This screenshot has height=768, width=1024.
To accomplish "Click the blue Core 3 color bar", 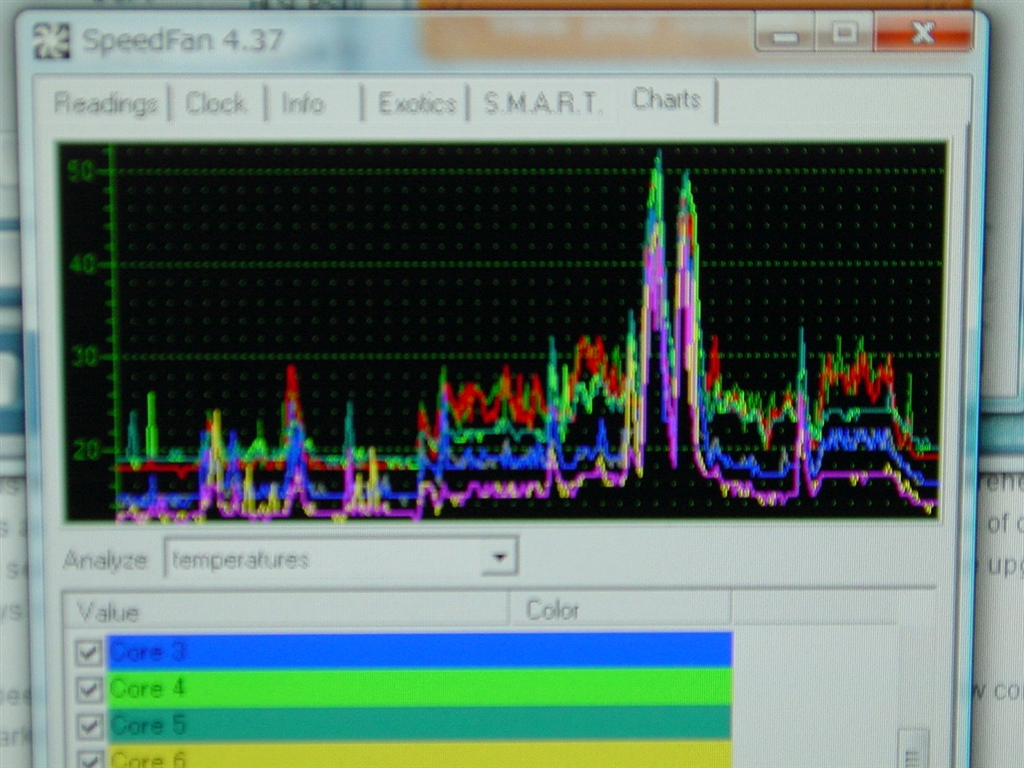I will 419,650.
